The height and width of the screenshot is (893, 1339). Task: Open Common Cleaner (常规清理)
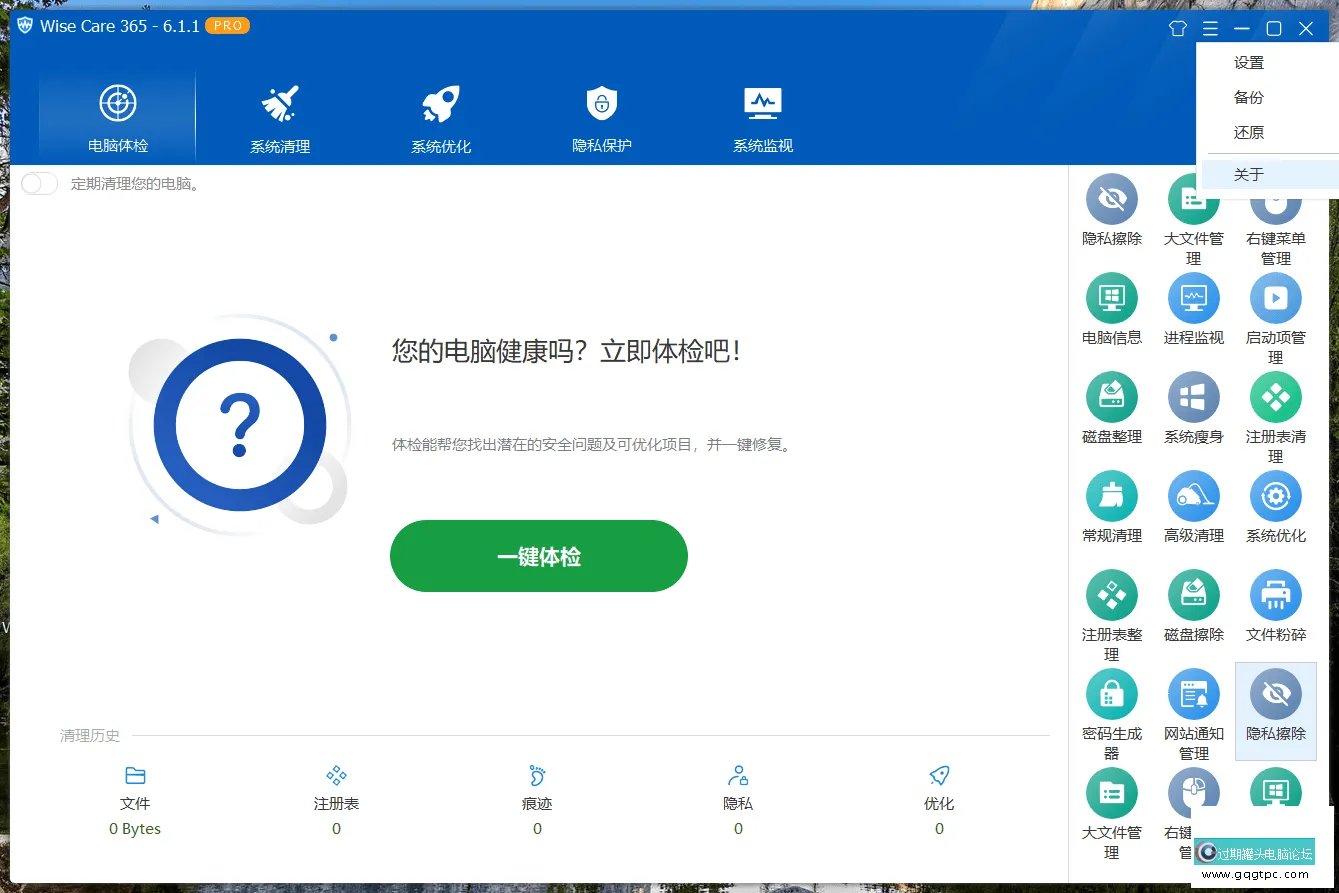pos(1112,496)
